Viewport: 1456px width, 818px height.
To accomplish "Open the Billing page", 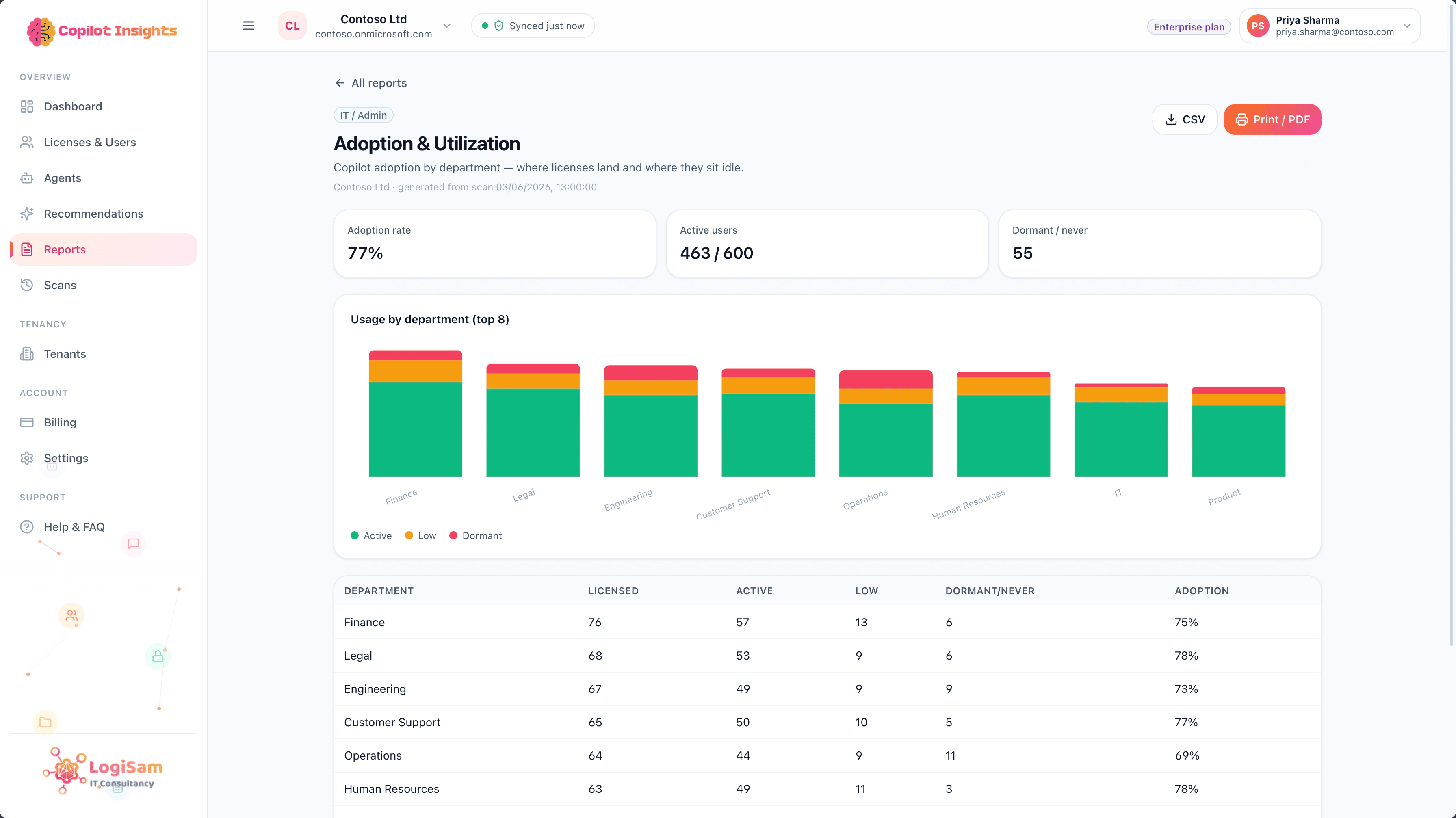I will 104,422.
